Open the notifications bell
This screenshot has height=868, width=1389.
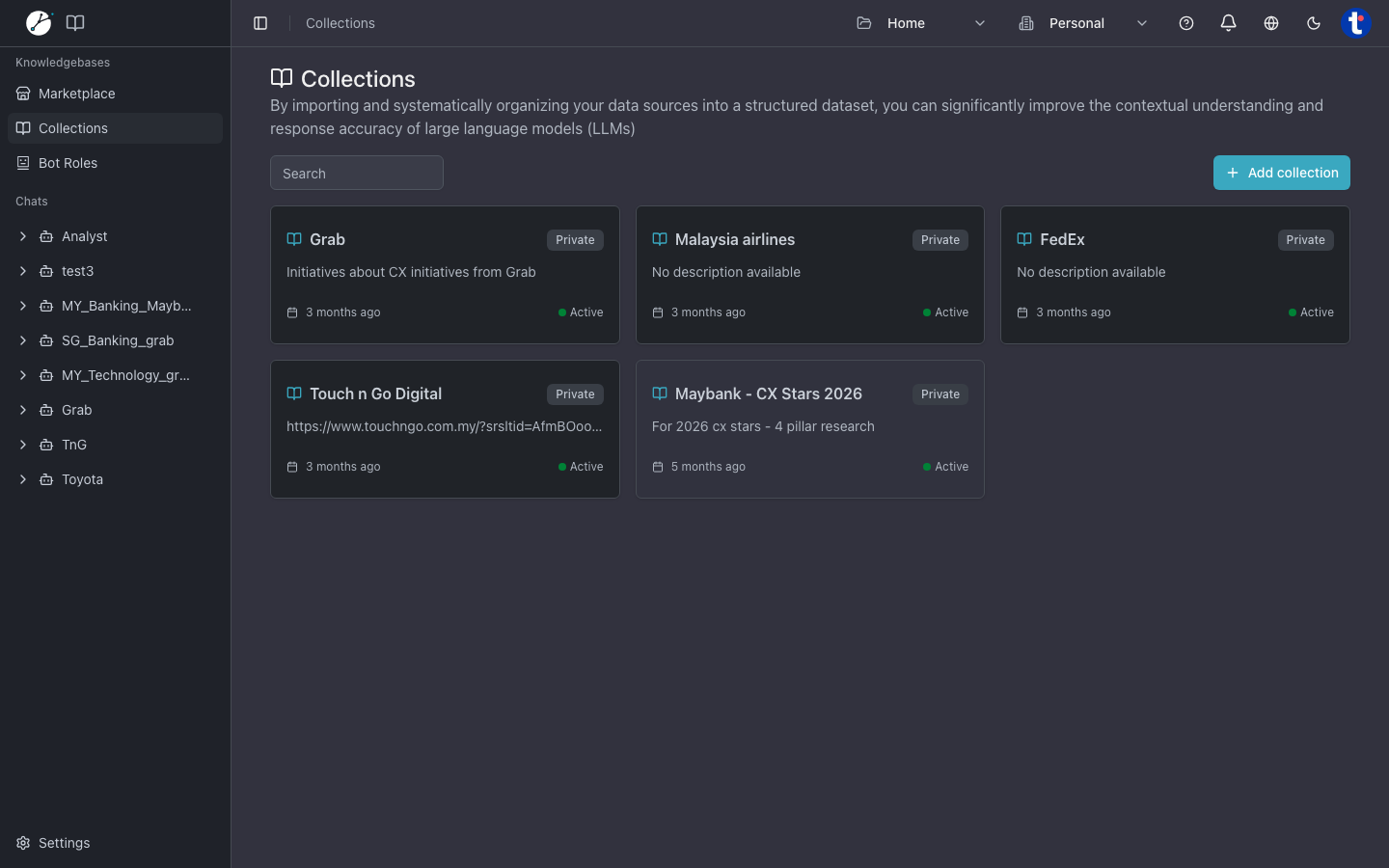click(x=1229, y=23)
